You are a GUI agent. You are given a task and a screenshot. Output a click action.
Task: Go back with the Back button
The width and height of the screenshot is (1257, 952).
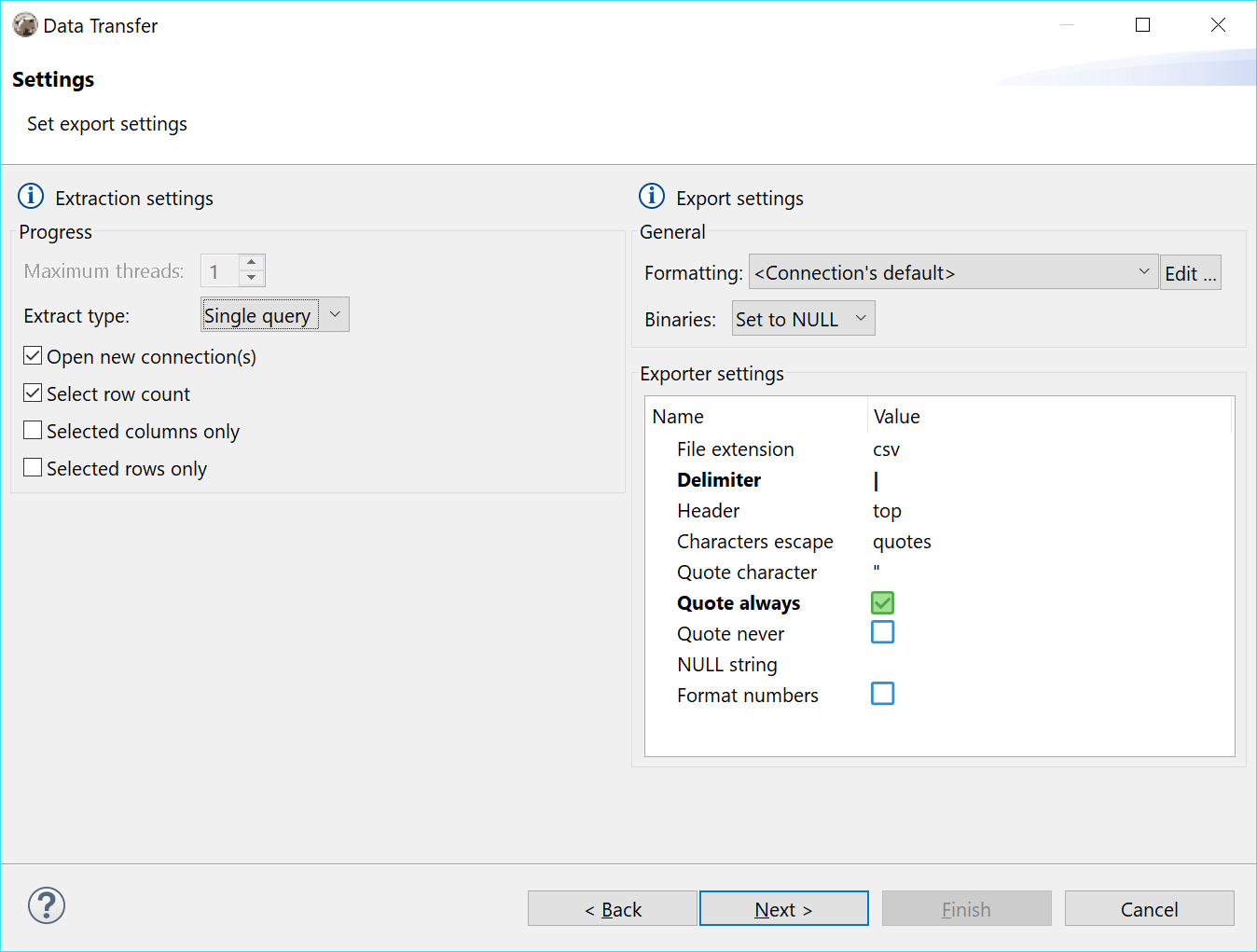(613, 909)
